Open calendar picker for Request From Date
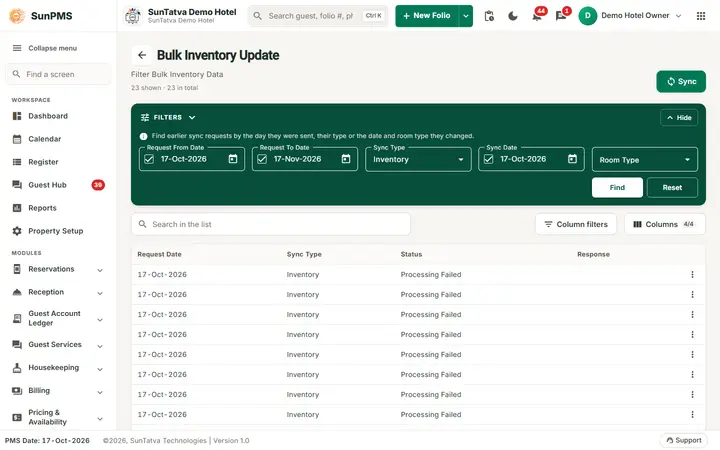This screenshot has width=720, height=450. (x=233, y=159)
